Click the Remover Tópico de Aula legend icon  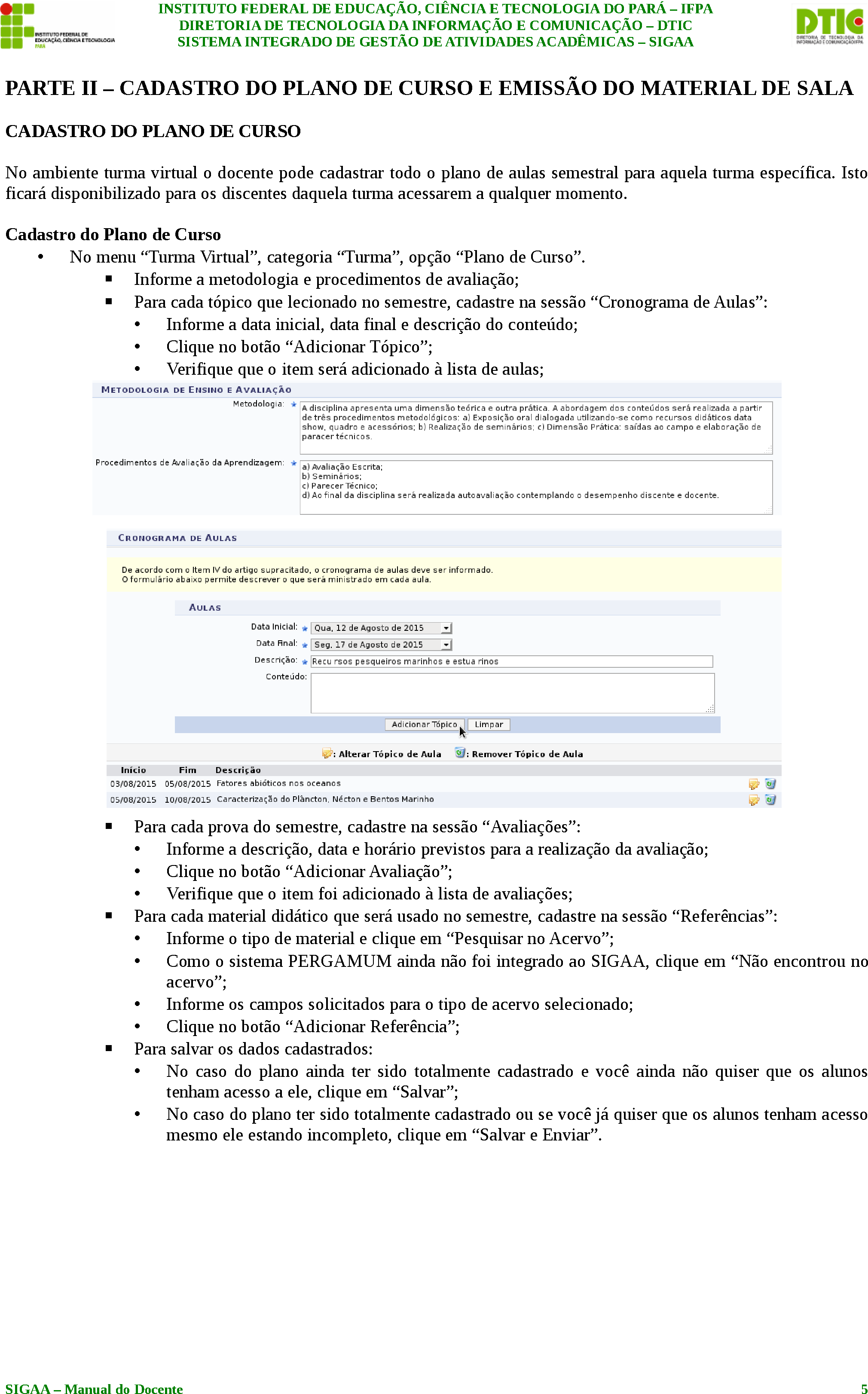[x=460, y=753]
